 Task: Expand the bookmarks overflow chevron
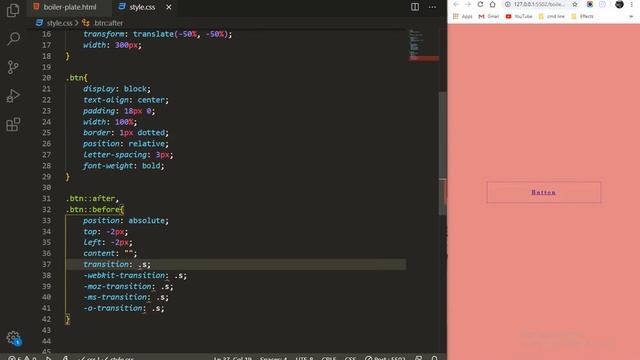pyautogui.click(x=631, y=16)
